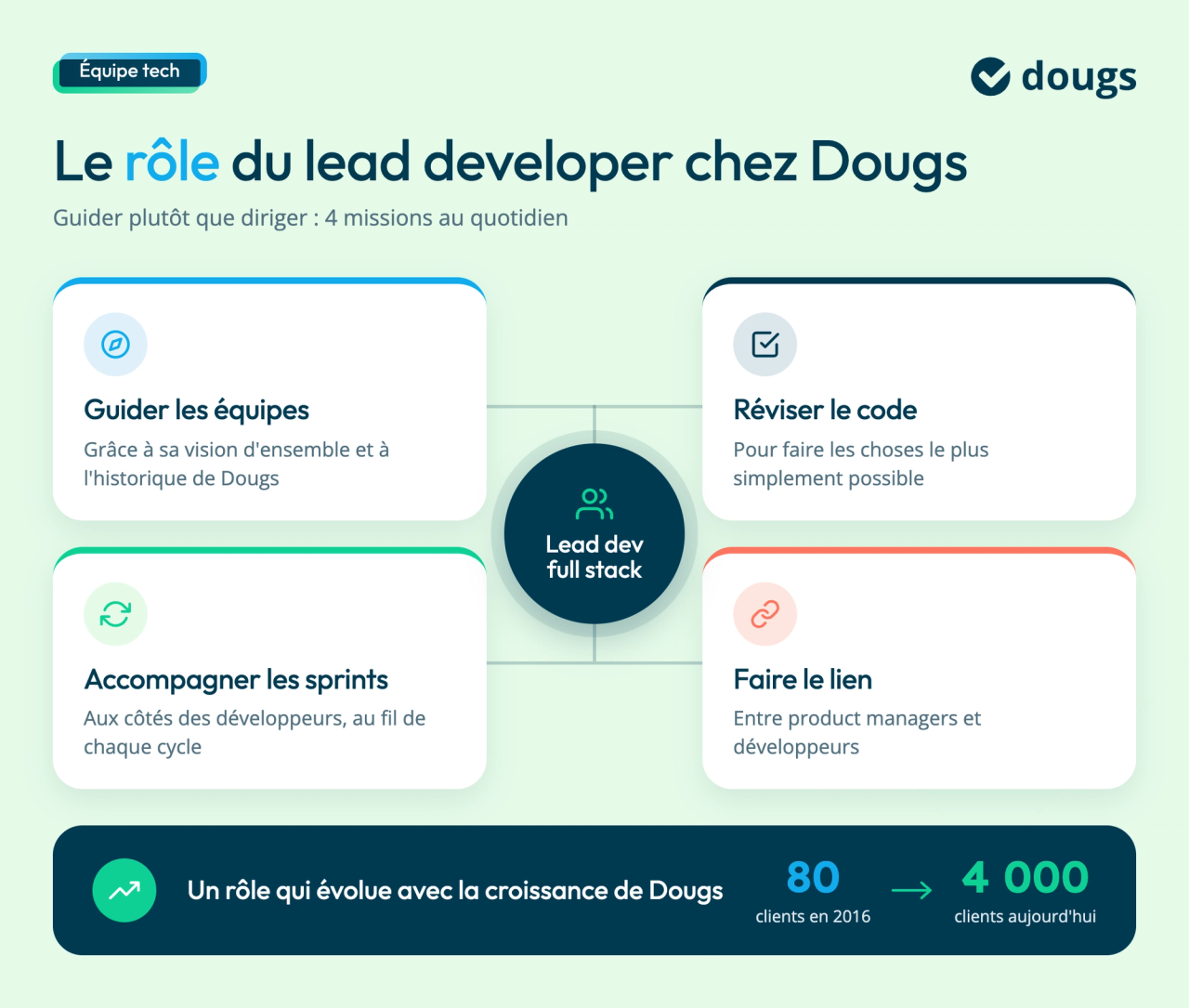Click the green trending-up arrow icon
Screen dimensions: 1189x1008
pyautogui.click(x=124, y=890)
